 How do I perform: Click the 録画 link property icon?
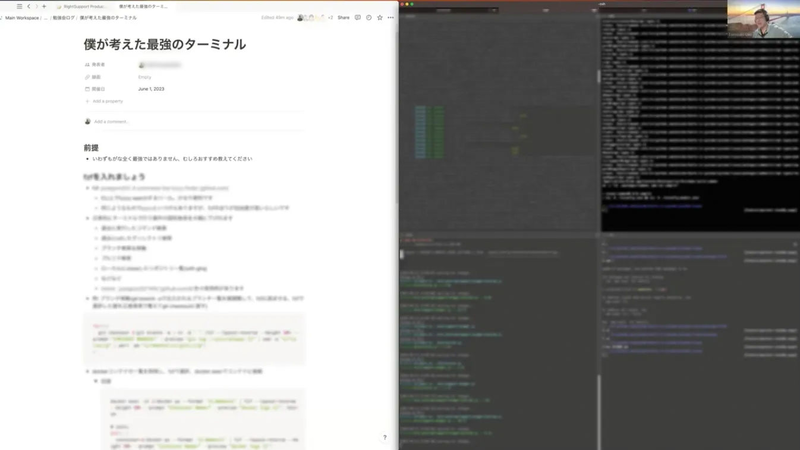(x=87, y=77)
